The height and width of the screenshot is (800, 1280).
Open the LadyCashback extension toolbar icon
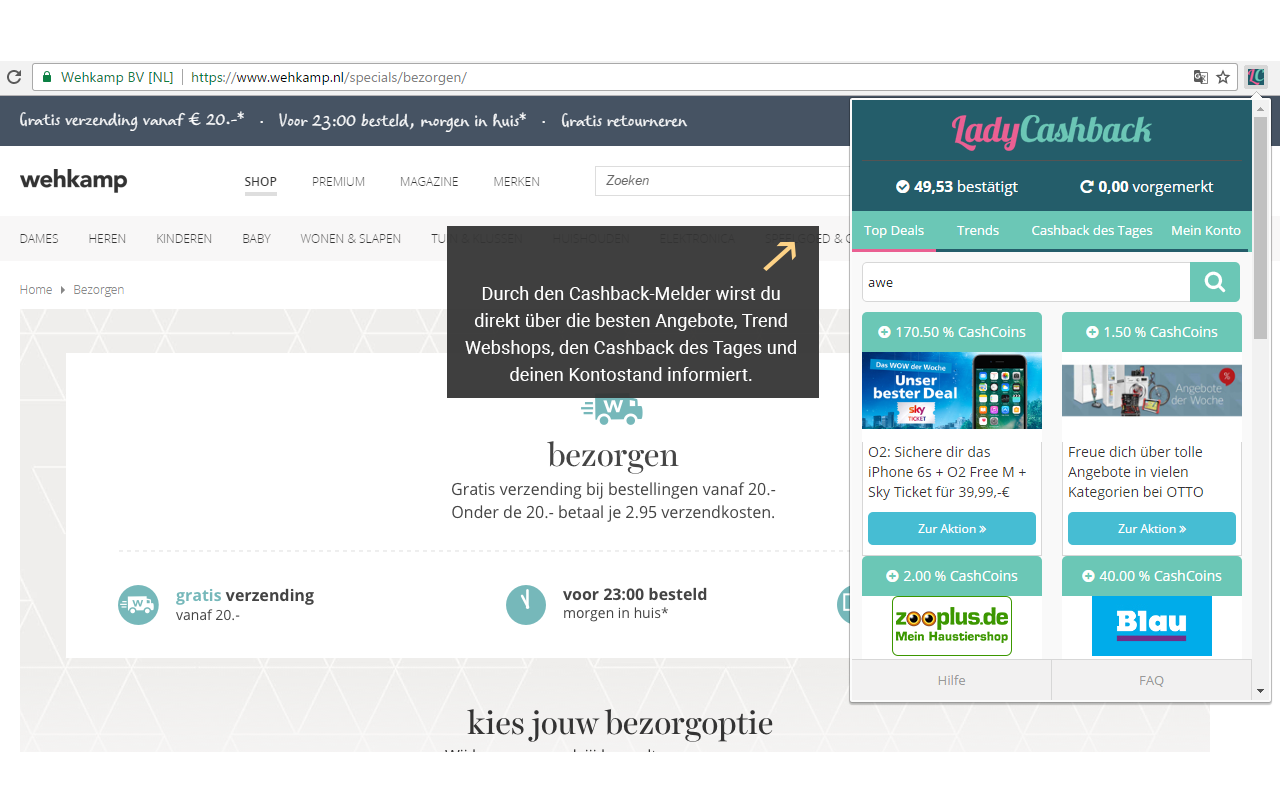(1256, 77)
